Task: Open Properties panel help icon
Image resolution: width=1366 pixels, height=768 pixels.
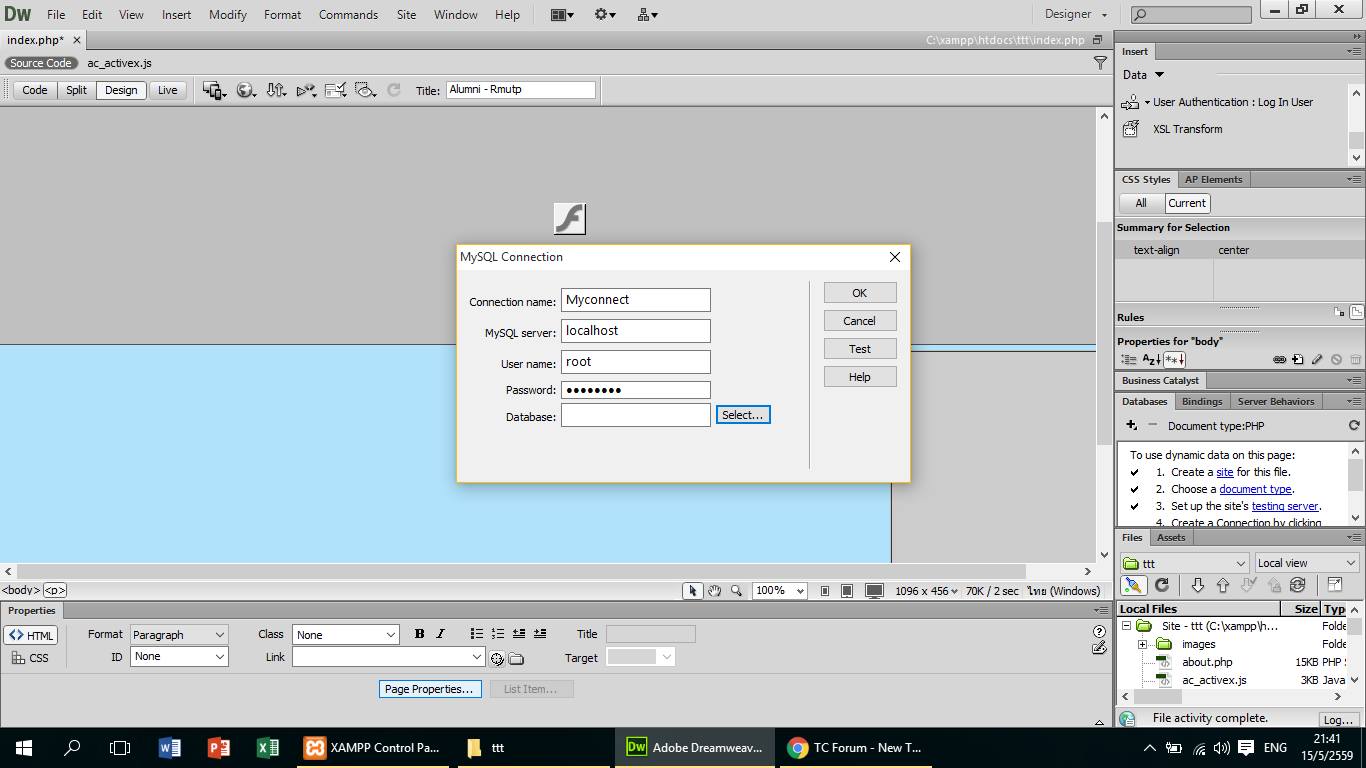Action: (x=1099, y=631)
